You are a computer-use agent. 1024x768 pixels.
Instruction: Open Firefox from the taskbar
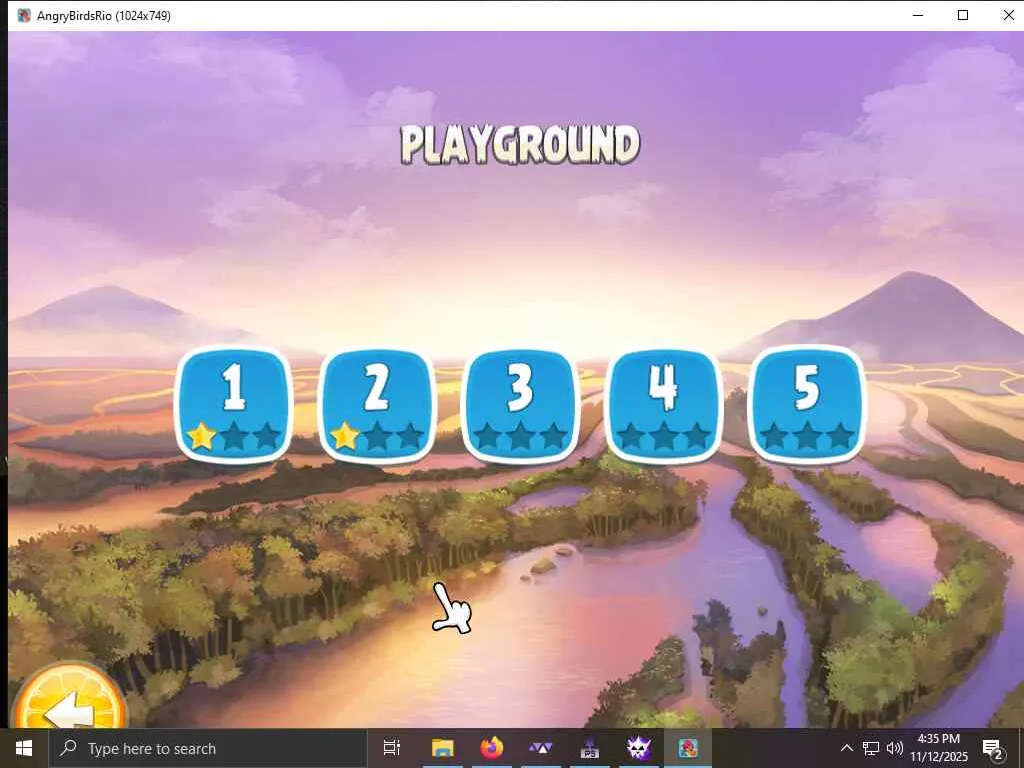[492, 748]
